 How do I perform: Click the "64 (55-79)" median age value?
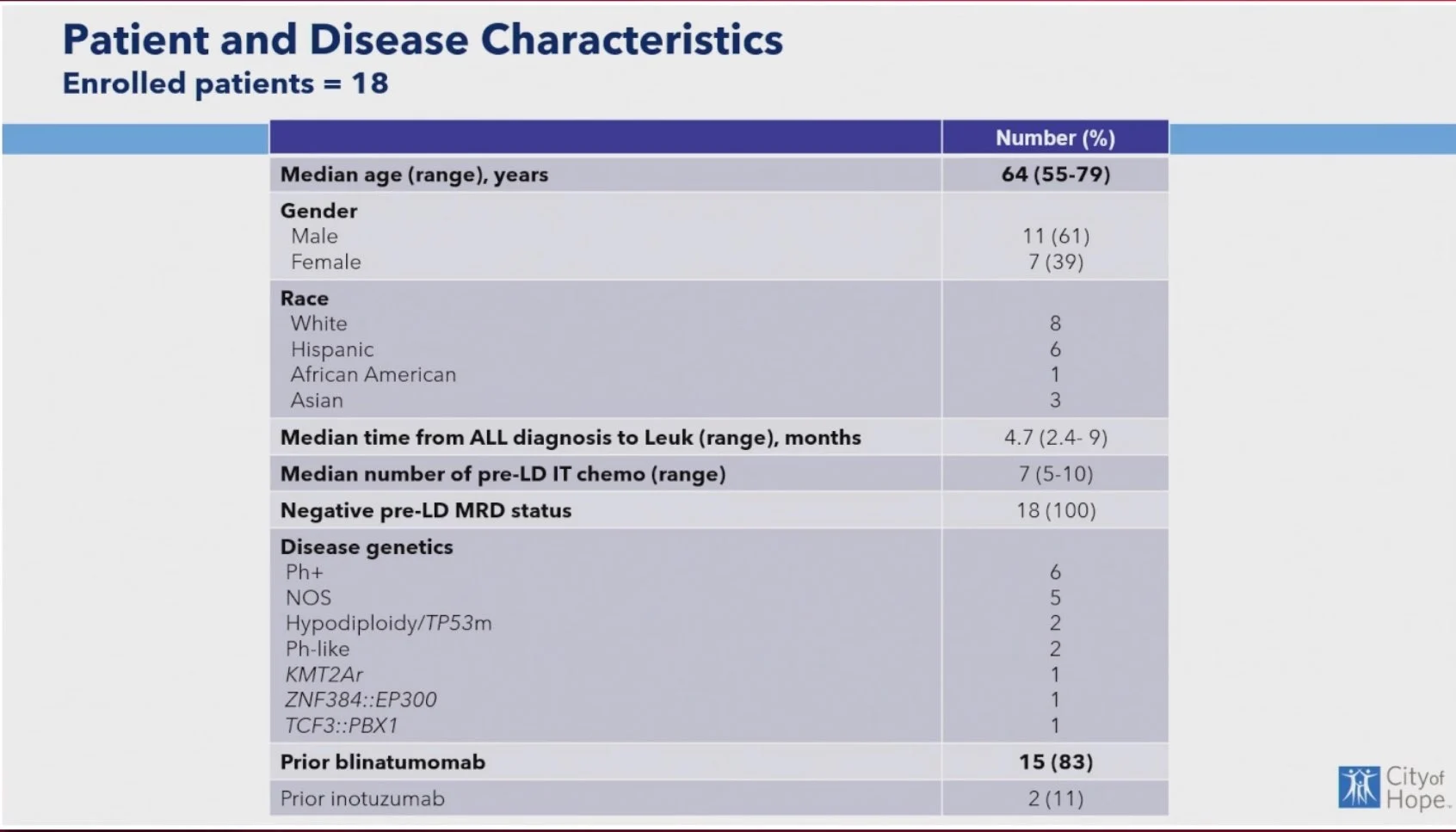(1055, 175)
